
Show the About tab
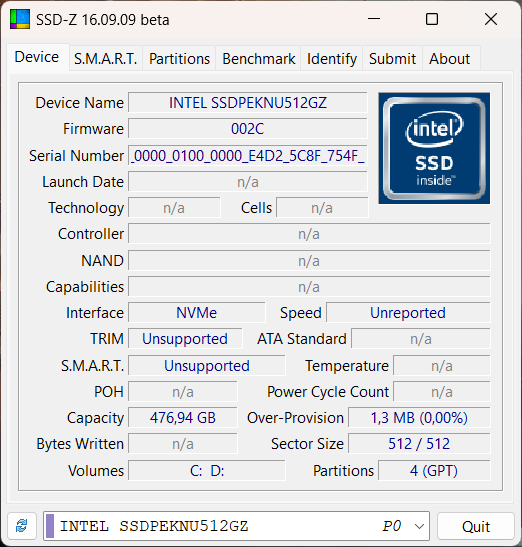tap(450, 59)
